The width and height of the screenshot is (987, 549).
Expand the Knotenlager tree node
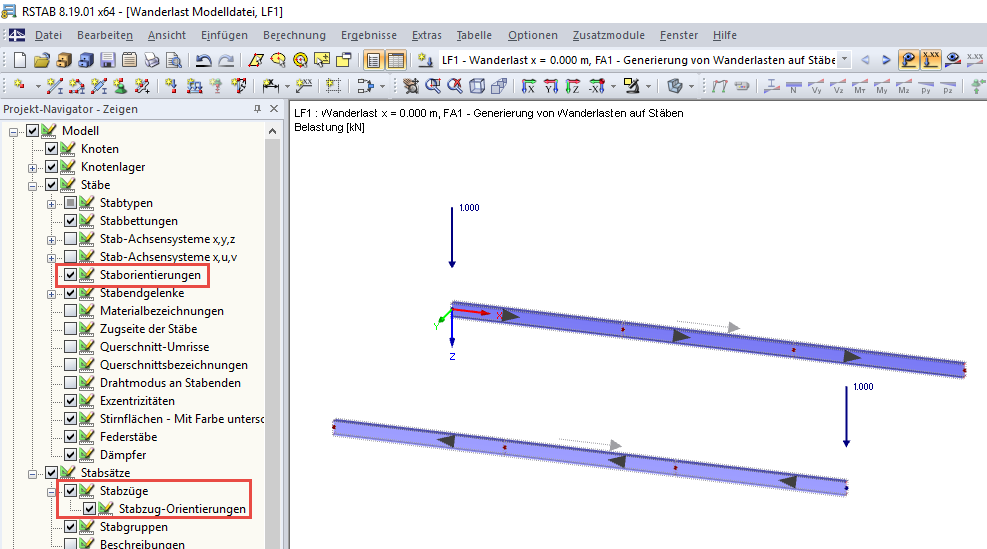(x=32, y=168)
